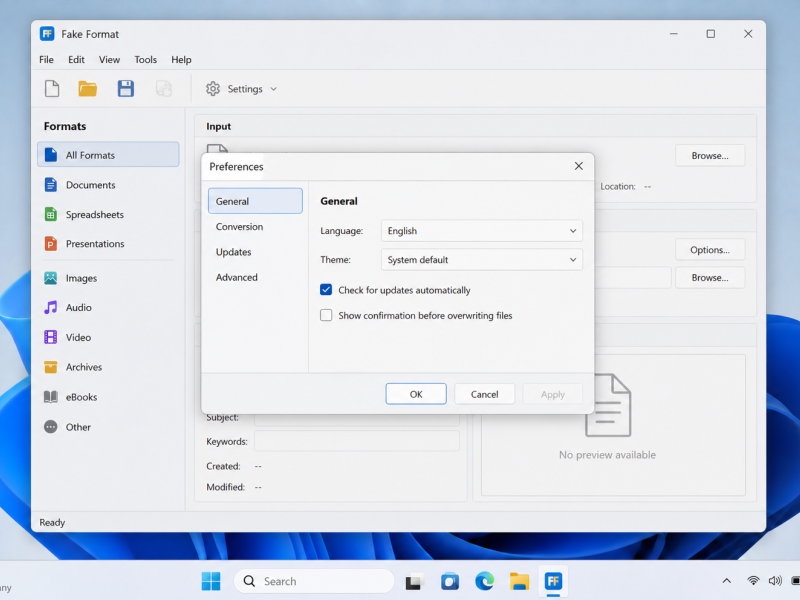Open Task View from the taskbar

coord(414,582)
